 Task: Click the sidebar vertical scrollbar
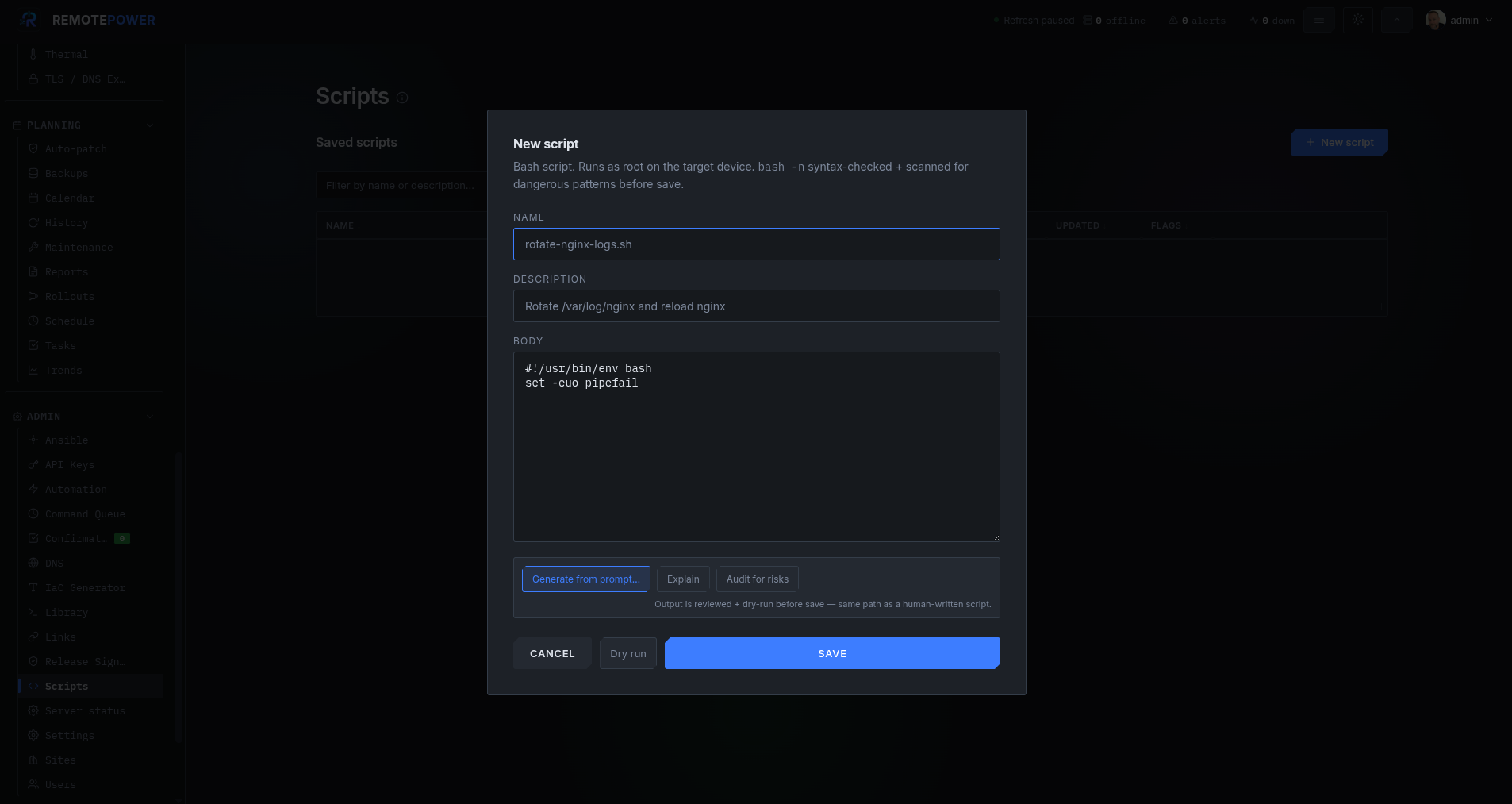[x=179, y=597]
